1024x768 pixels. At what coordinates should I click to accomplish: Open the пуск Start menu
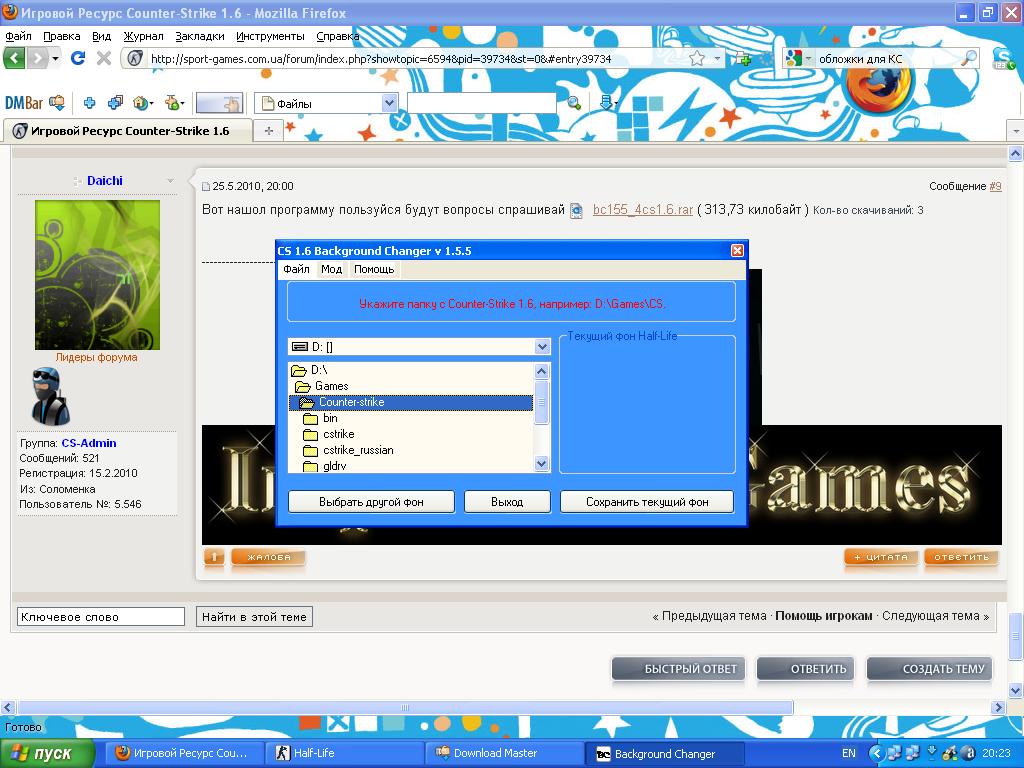pyautogui.click(x=46, y=754)
